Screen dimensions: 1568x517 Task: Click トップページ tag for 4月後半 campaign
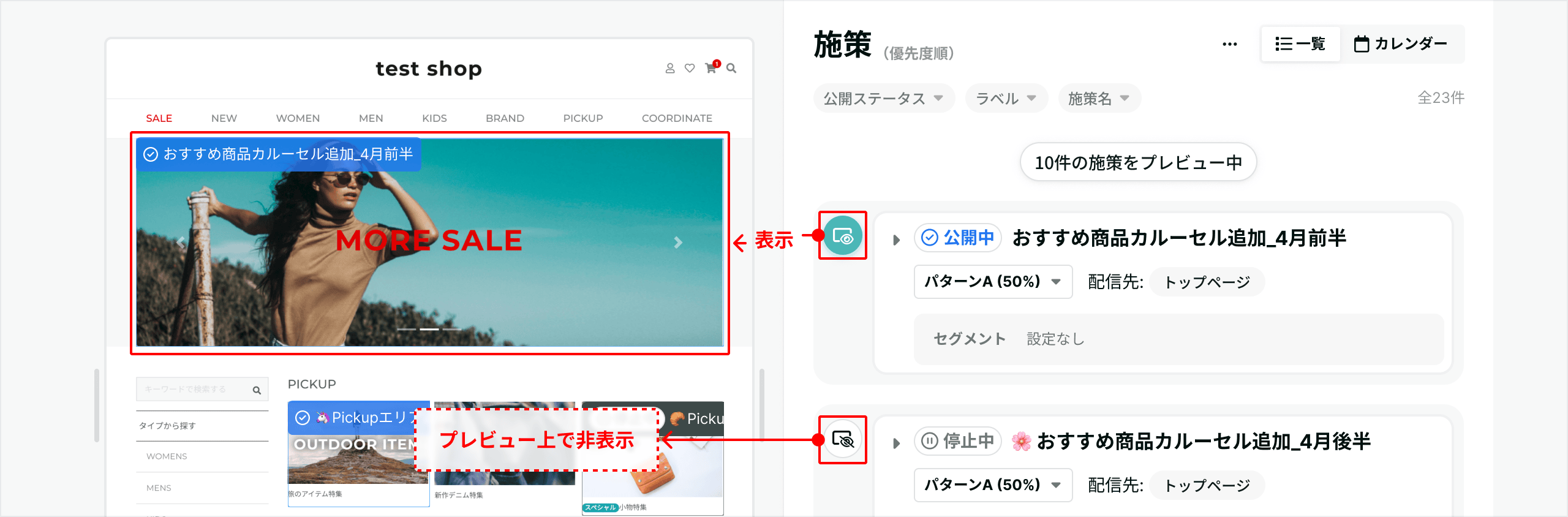pos(1207,485)
